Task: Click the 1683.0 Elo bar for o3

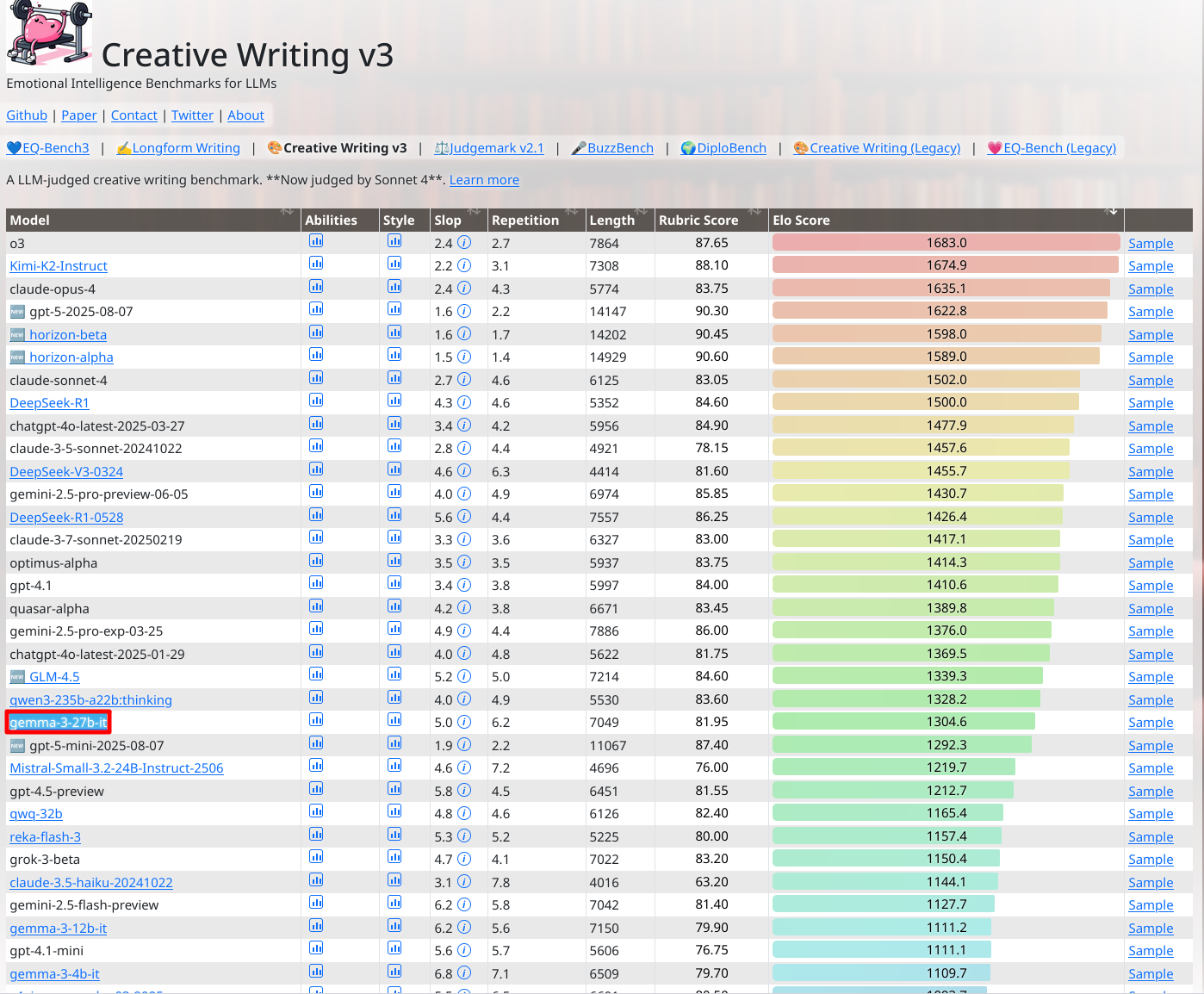Action: pos(946,243)
